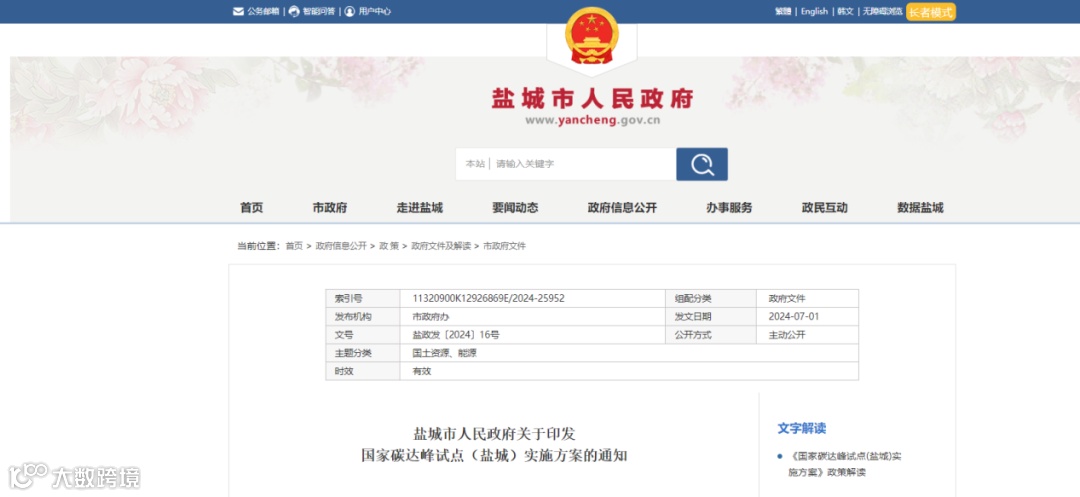Open 公务邮箱 link in top bar
The image size is (1080, 497).
(263, 11)
